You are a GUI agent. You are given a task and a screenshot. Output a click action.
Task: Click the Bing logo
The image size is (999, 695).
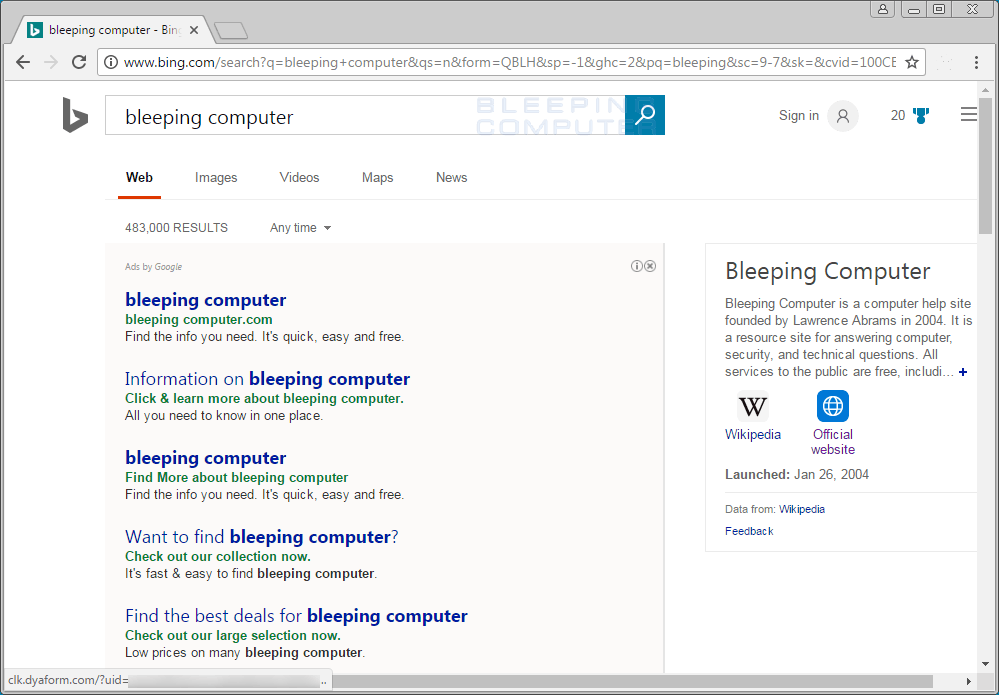(75, 115)
